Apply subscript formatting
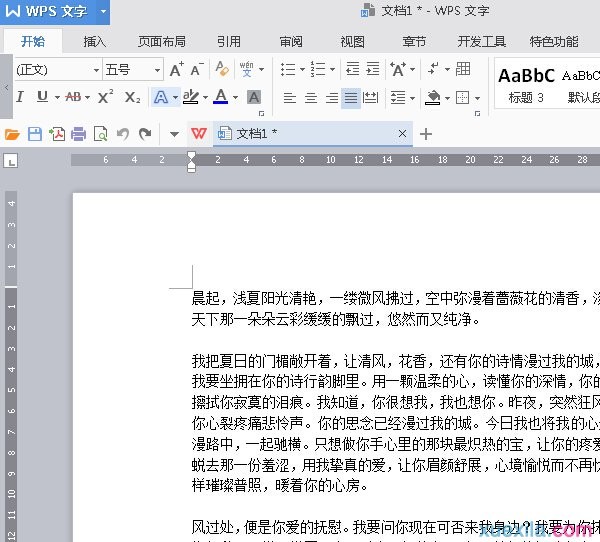Screen dimensions: 600x542 point(132,97)
